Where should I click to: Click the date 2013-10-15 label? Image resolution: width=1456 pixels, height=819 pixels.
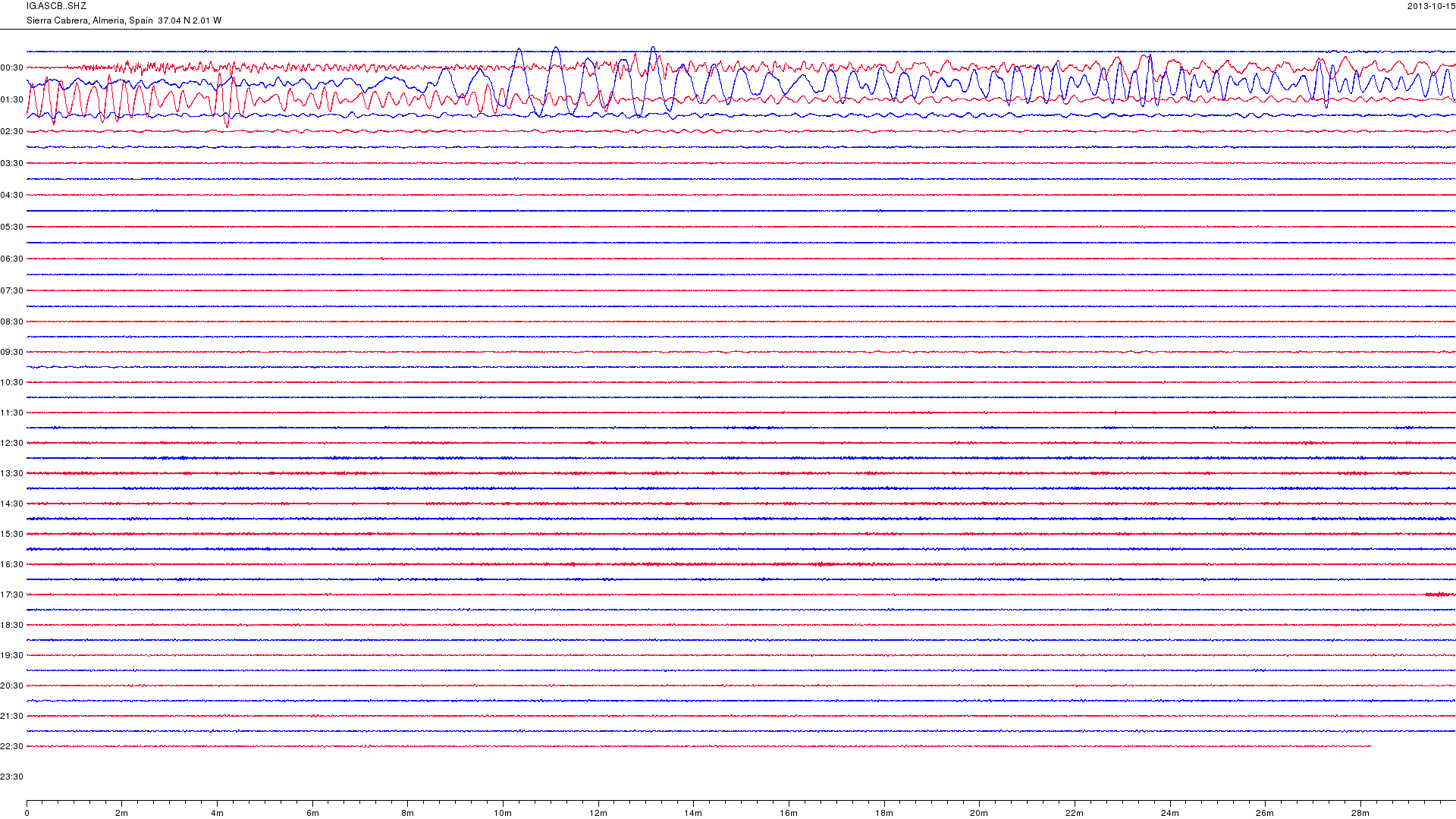[x=1431, y=6]
